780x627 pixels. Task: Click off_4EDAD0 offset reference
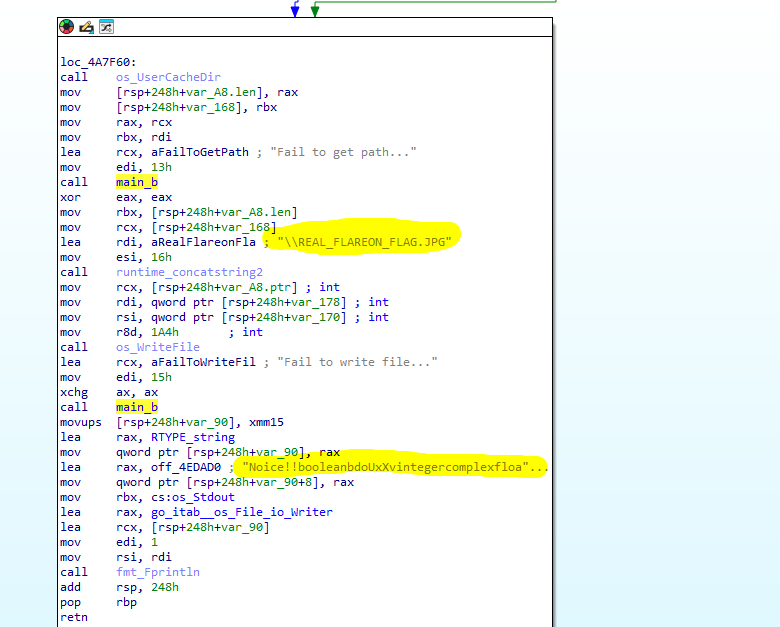point(186,467)
